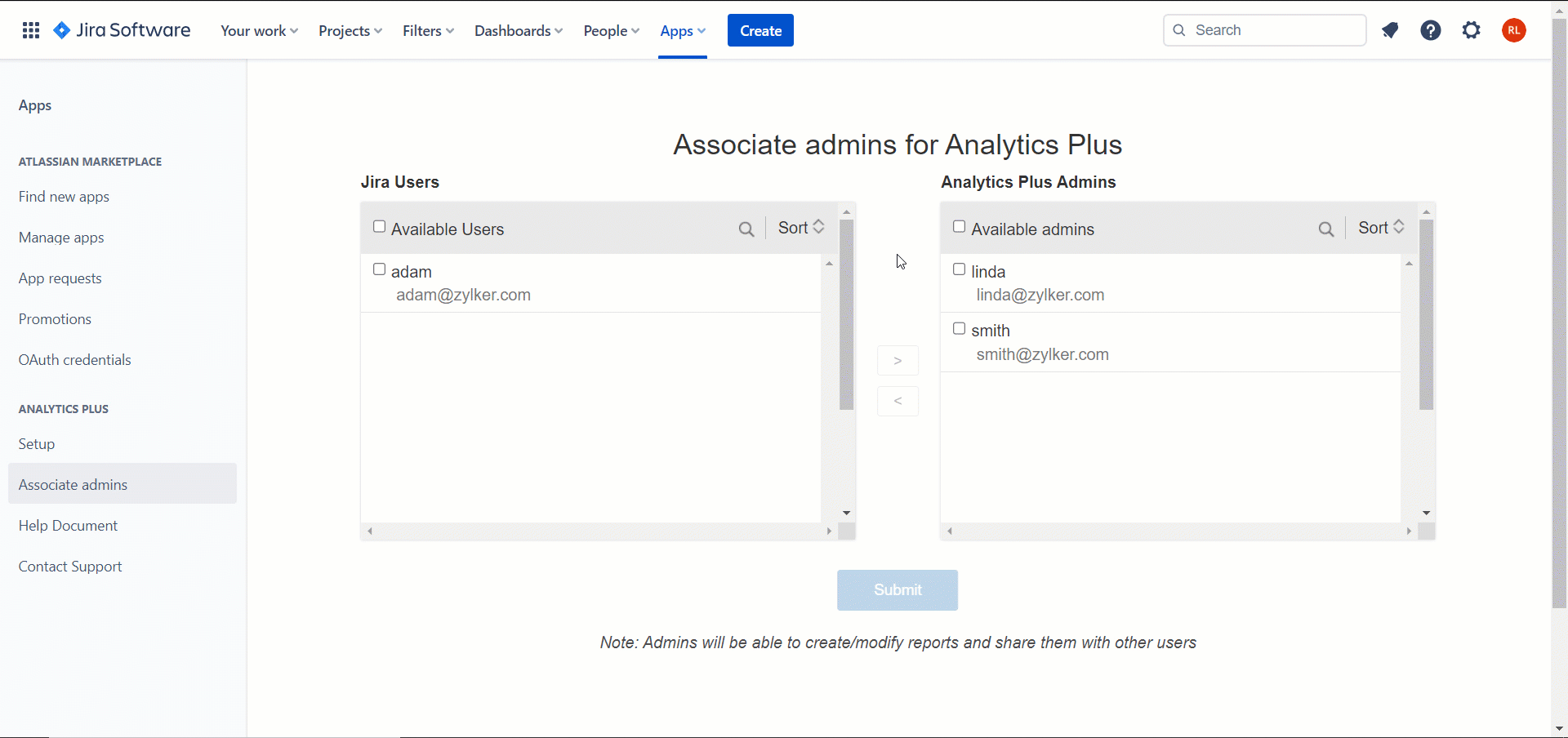Open Sort options for Available admins
Viewport: 1568px width, 738px height.
click(x=1380, y=228)
